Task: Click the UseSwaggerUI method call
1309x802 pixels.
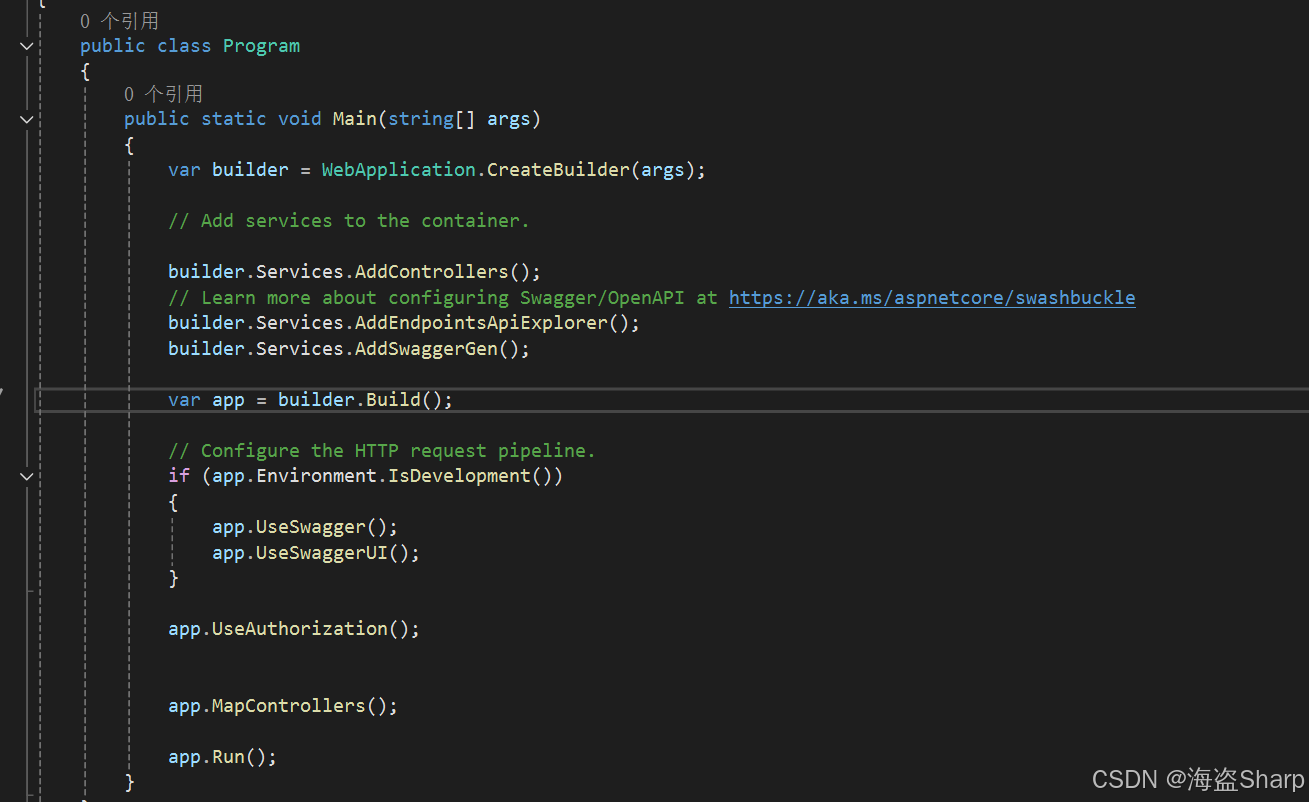Action: pos(322,553)
